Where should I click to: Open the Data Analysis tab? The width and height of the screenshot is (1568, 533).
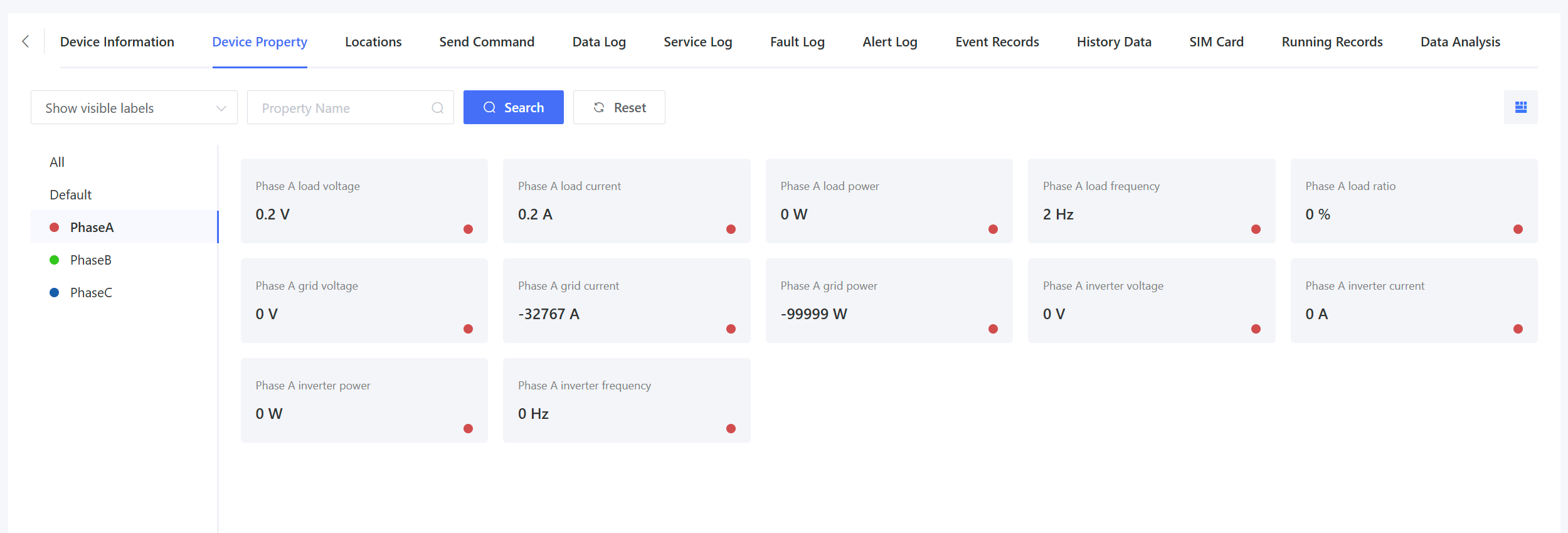pyautogui.click(x=1460, y=42)
